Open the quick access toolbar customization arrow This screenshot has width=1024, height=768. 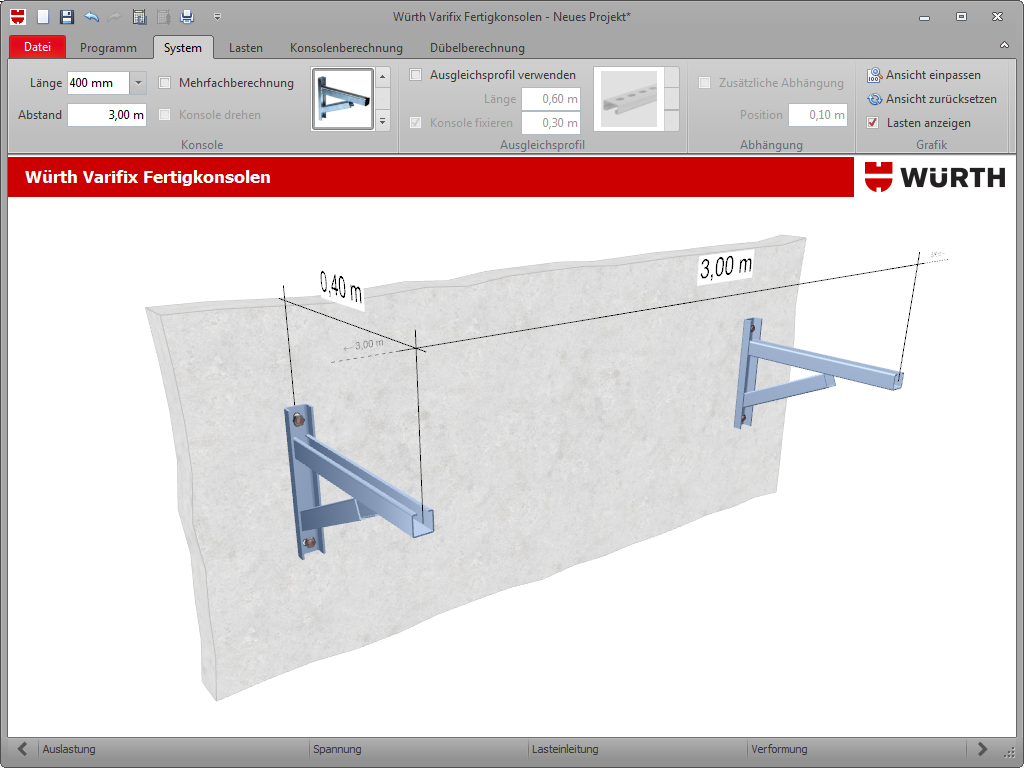pyautogui.click(x=217, y=16)
